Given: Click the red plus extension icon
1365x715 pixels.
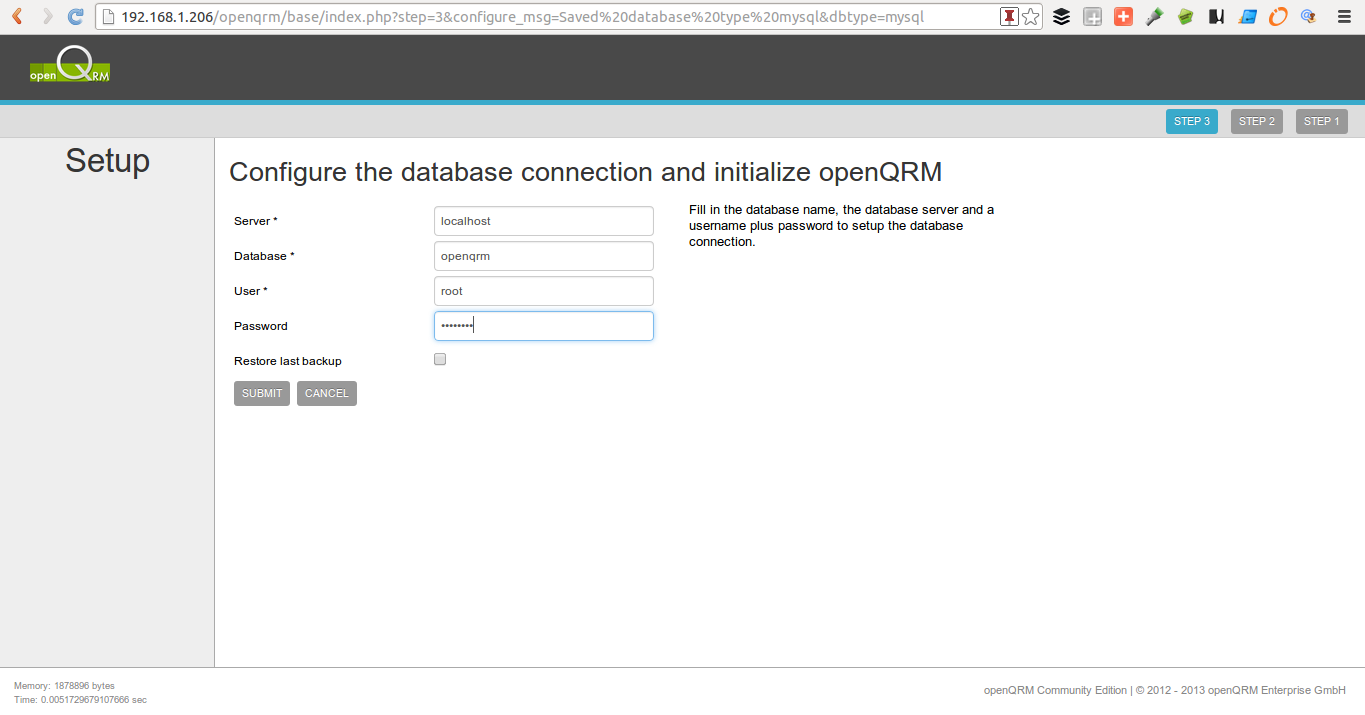Looking at the screenshot, I should (1122, 16).
